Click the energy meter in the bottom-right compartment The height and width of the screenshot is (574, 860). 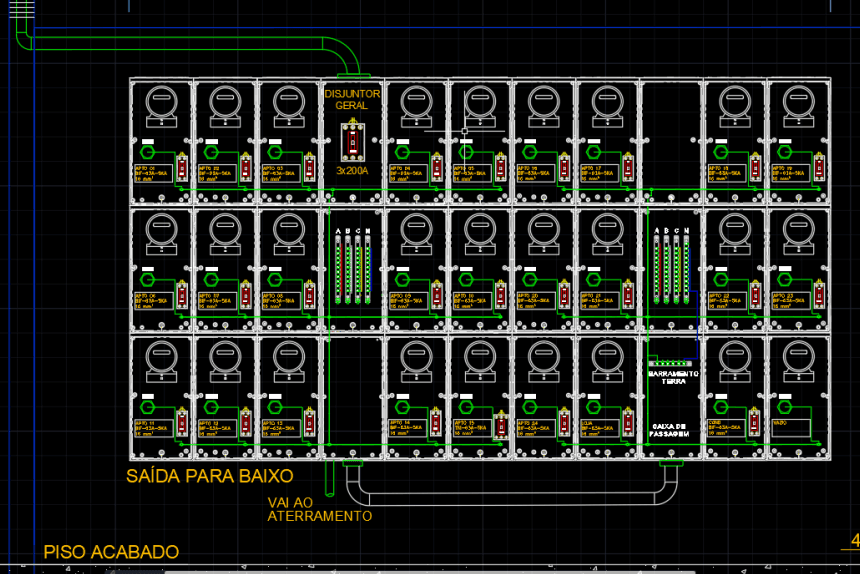(x=798, y=360)
